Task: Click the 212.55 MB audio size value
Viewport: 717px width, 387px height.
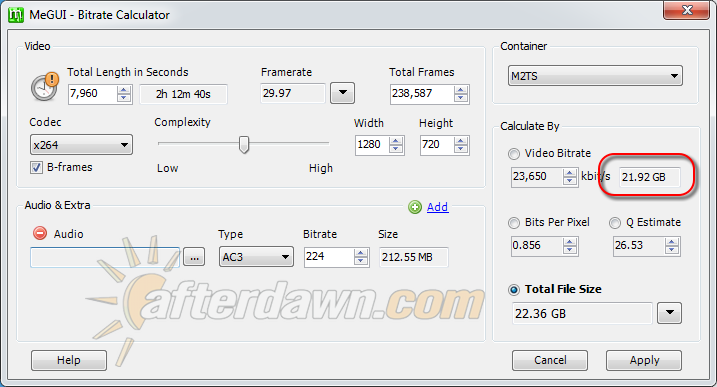Action: (x=414, y=257)
